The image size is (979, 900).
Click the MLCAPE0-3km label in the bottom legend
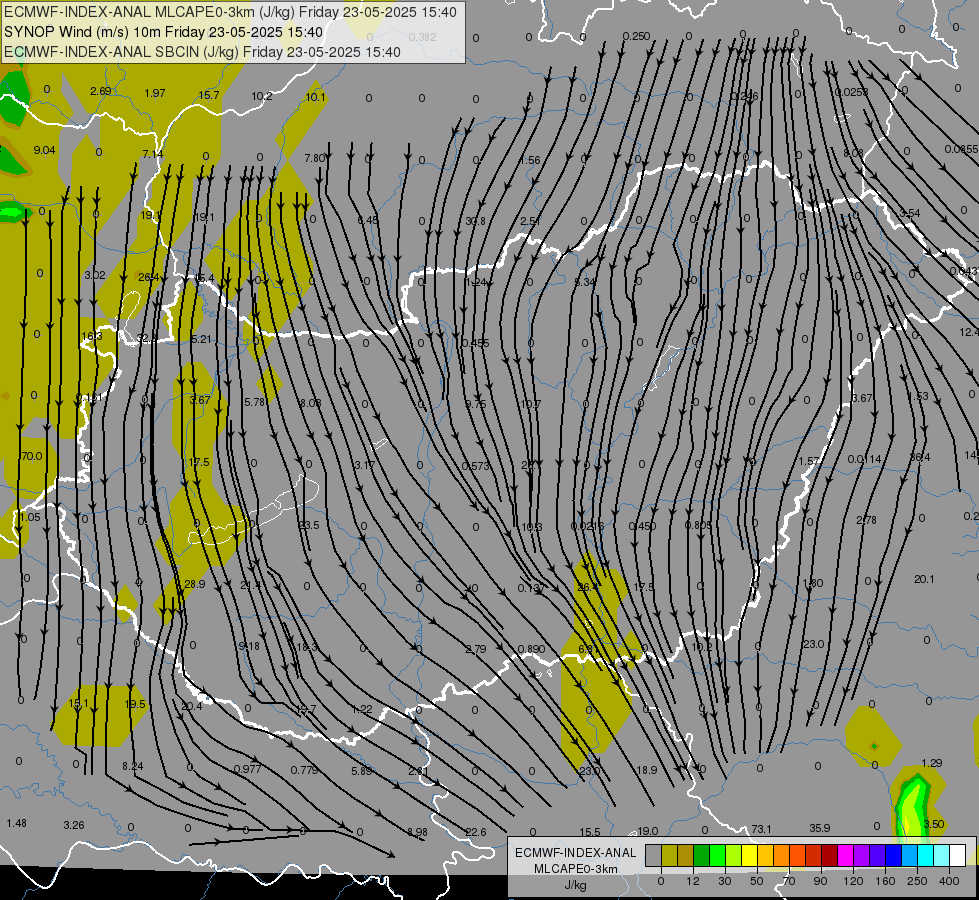[x=575, y=869]
